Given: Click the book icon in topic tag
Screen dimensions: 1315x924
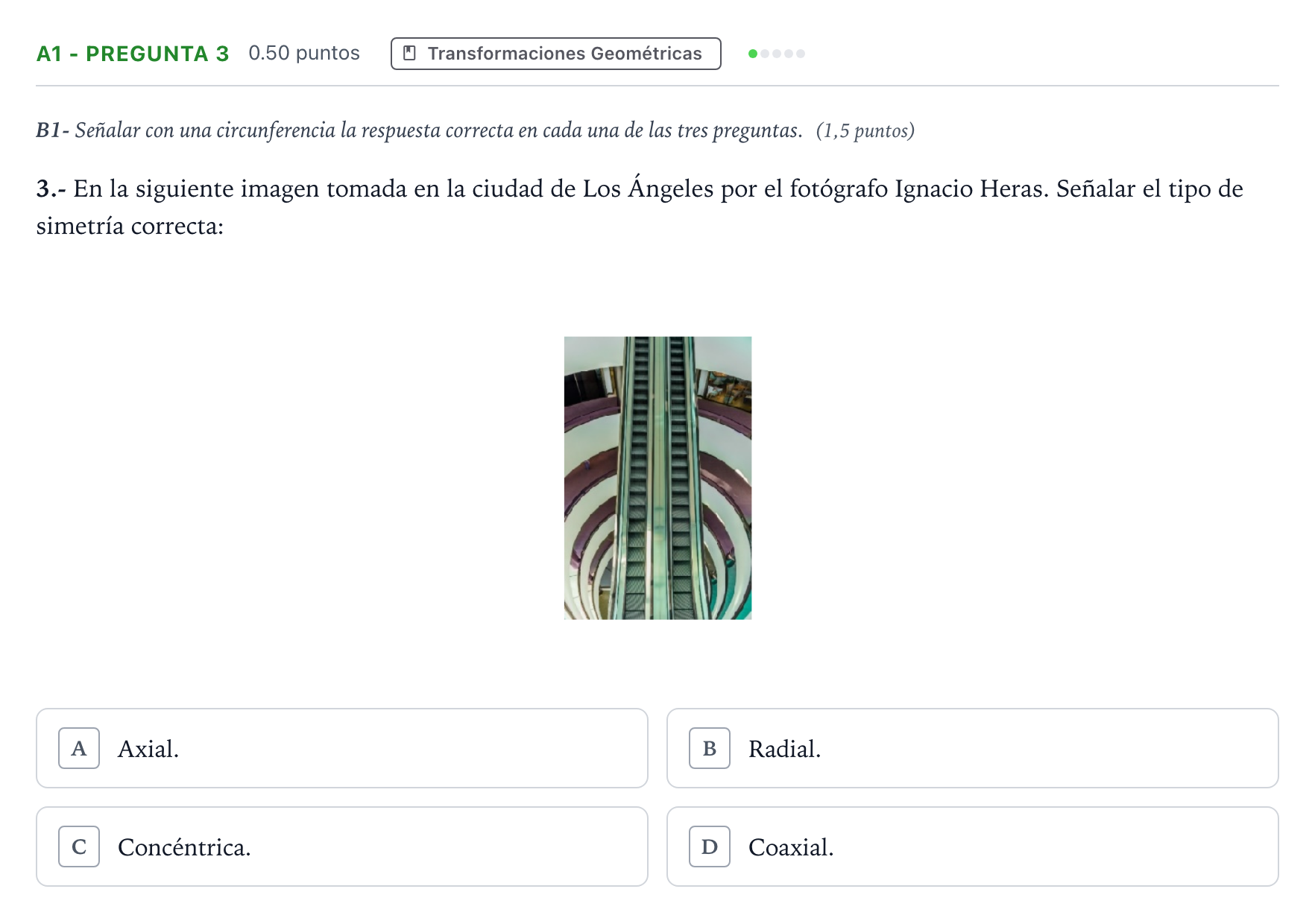Looking at the screenshot, I should [x=409, y=54].
